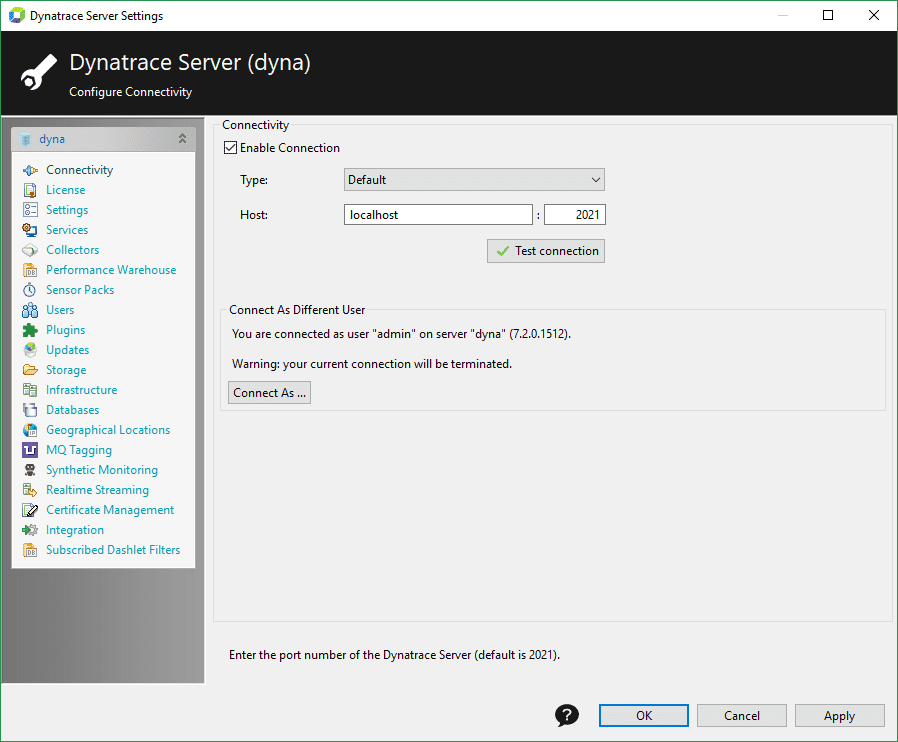
Task: Click the Connect As ... button
Action: (x=269, y=393)
